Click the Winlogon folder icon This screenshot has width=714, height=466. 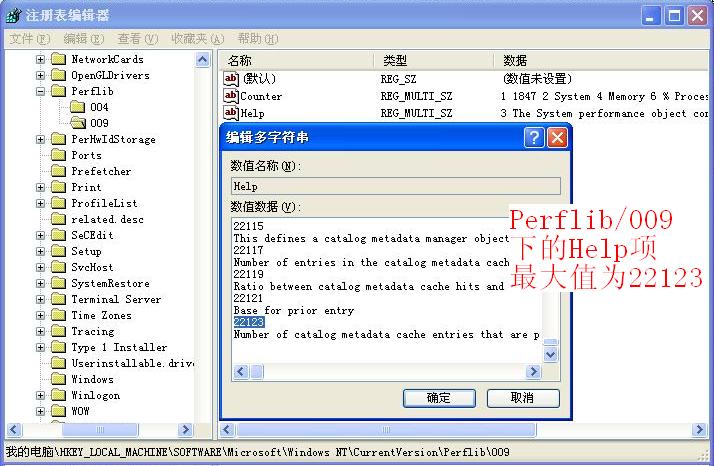59,395
